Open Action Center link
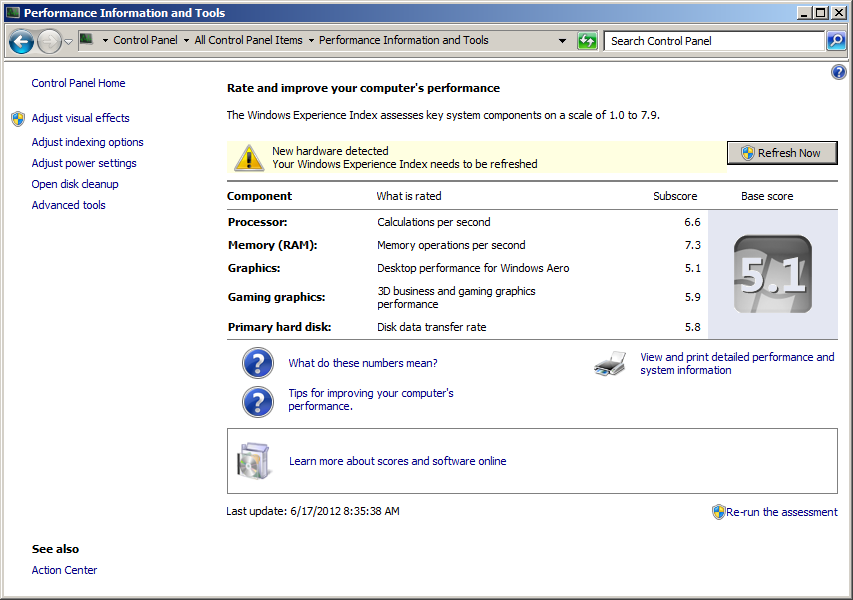Image resolution: width=853 pixels, height=600 pixels. click(64, 570)
